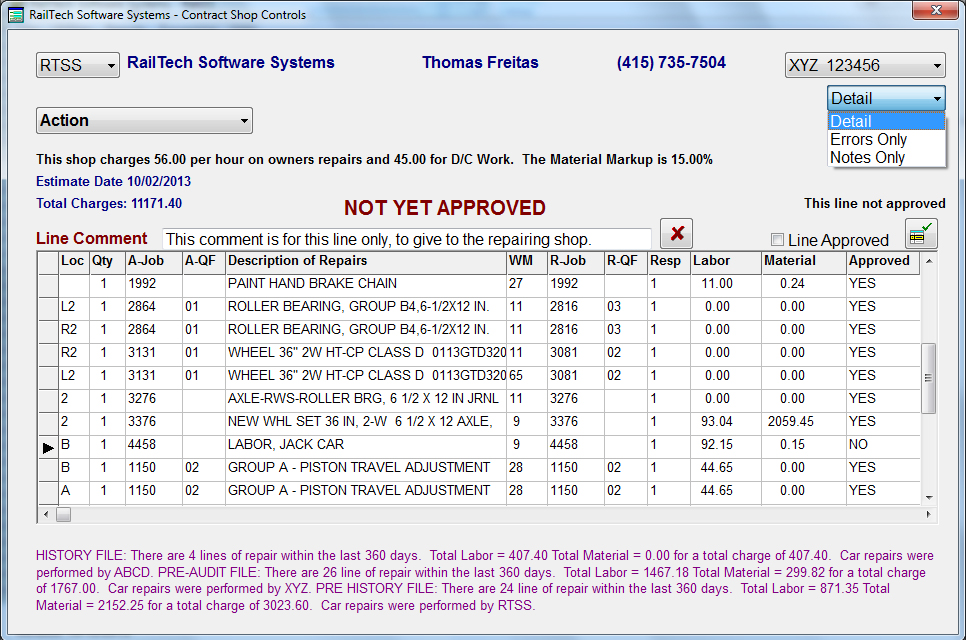966x640 pixels.
Task: Click the A-QF column header
Action: (x=204, y=261)
